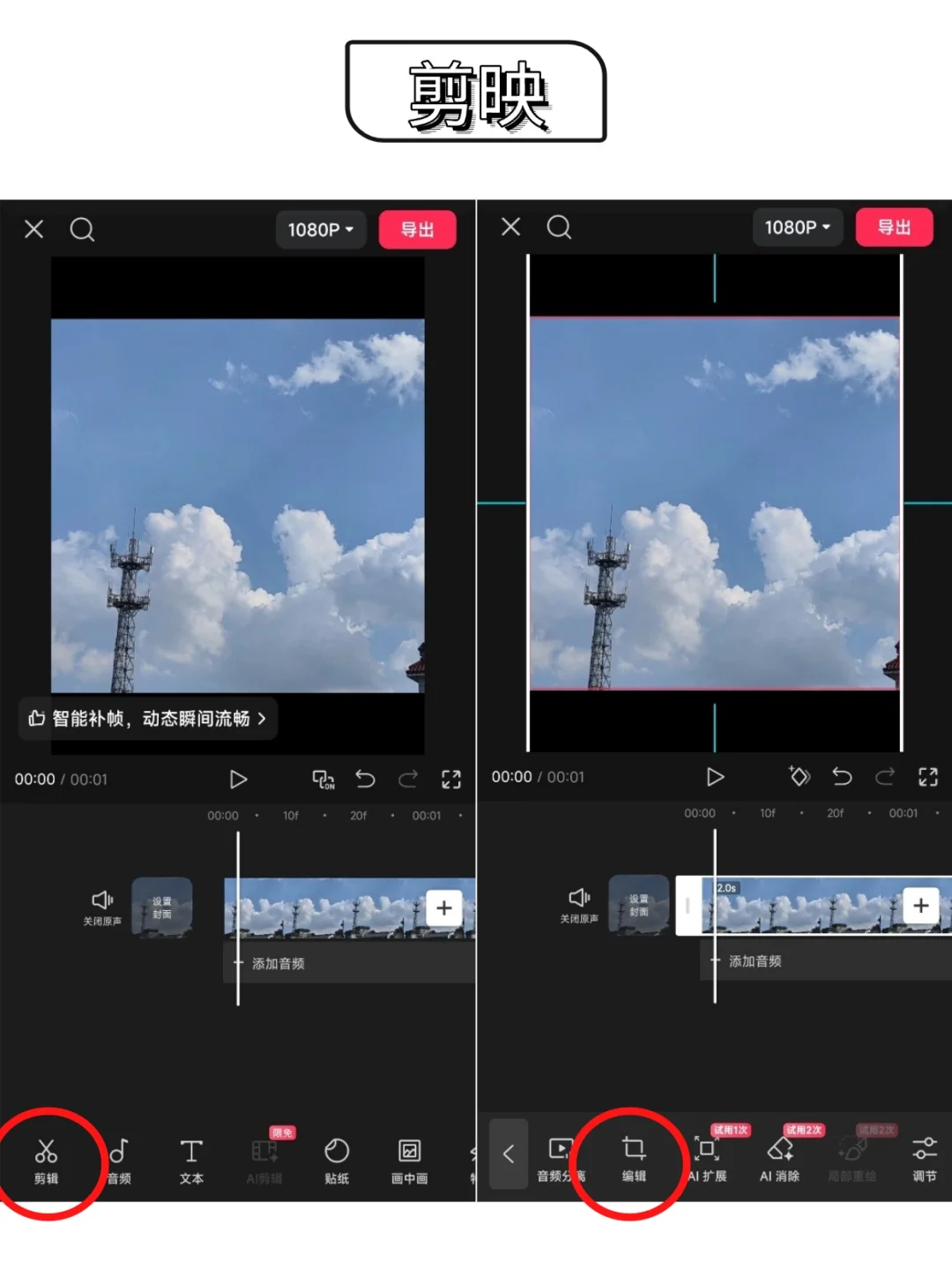This screenshot has width=952, height=1270.
Task: Toggle 关闭原声 mute in right timeline
Action: click(579, 905)
